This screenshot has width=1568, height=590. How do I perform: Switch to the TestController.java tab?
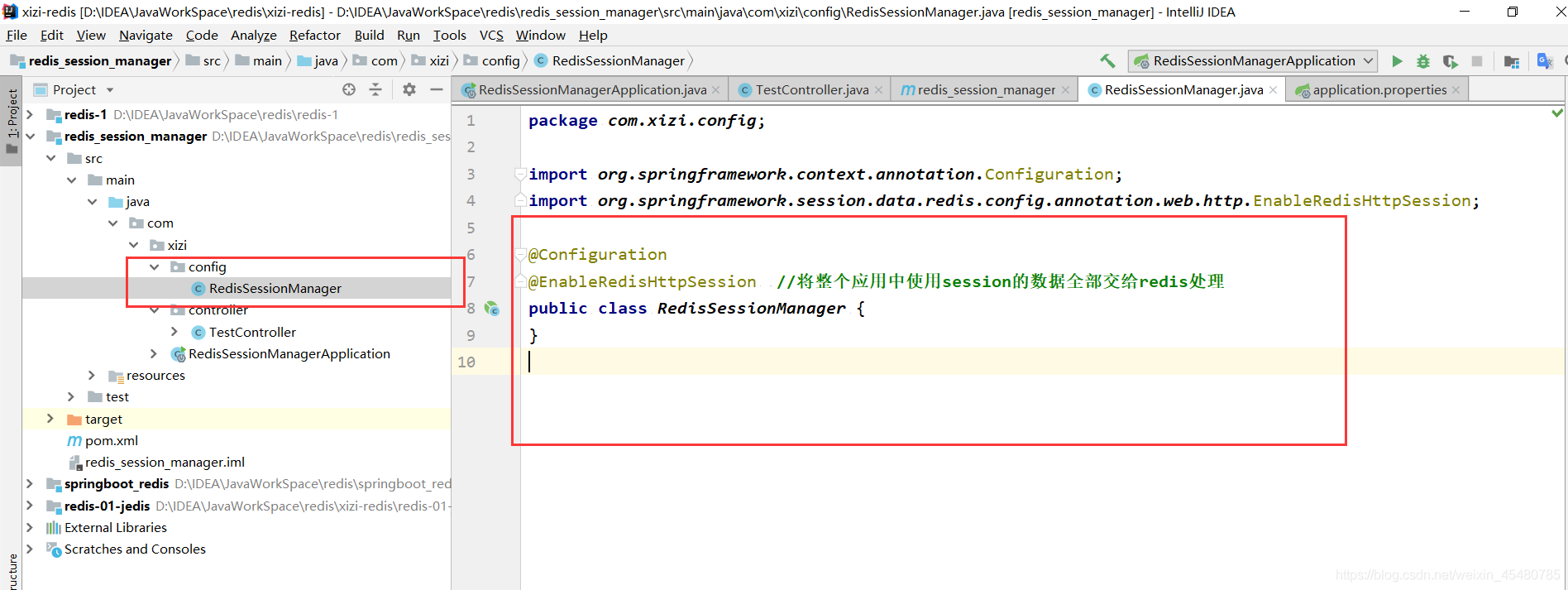811,89
